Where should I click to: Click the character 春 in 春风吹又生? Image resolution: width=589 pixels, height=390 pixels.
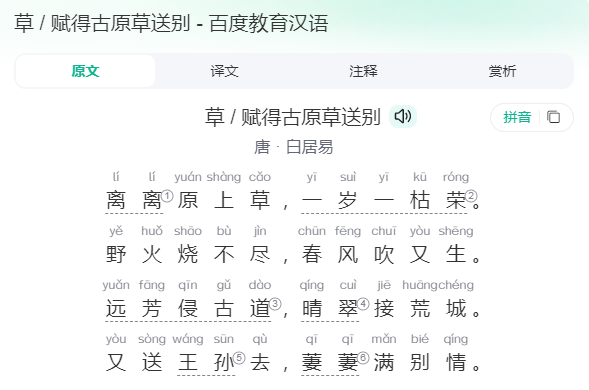tap(311, 254)
